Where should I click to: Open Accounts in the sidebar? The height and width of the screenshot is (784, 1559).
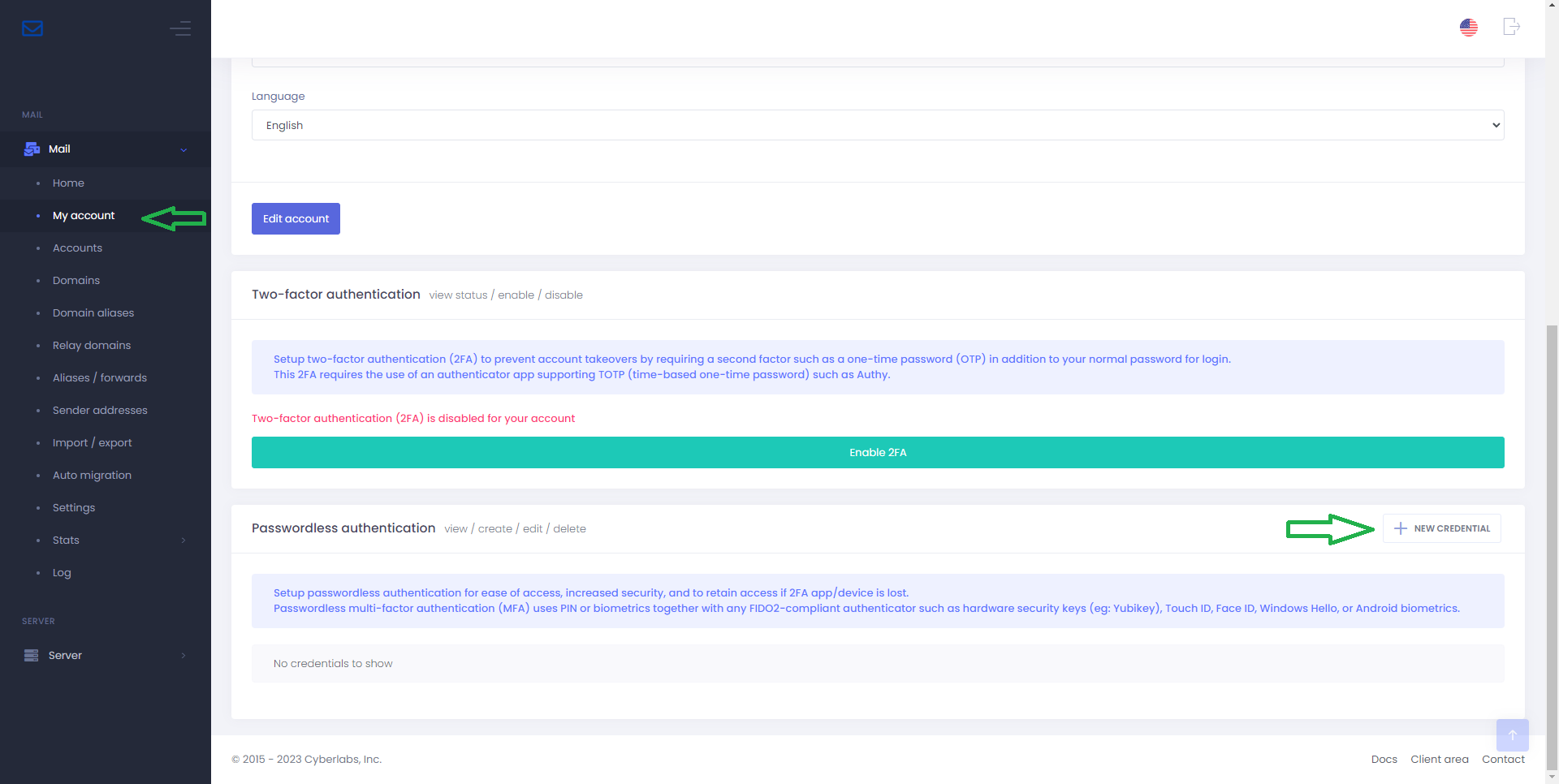pyautogui.click(x=77, y=248)
